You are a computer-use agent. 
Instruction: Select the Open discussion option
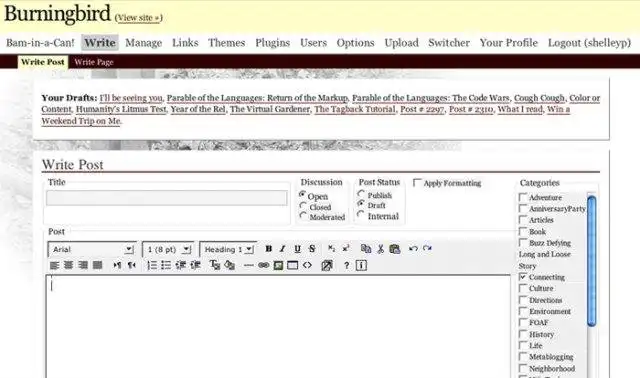tap(302, 194)
